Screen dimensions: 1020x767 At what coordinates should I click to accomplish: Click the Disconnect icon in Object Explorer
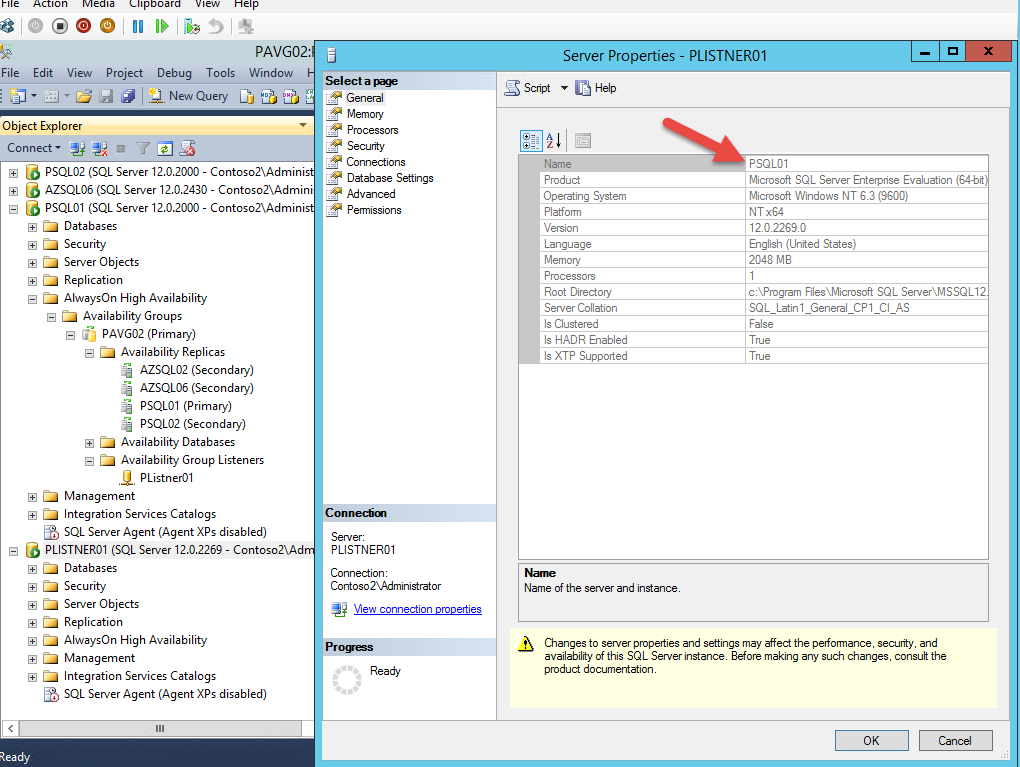[100, 148]
